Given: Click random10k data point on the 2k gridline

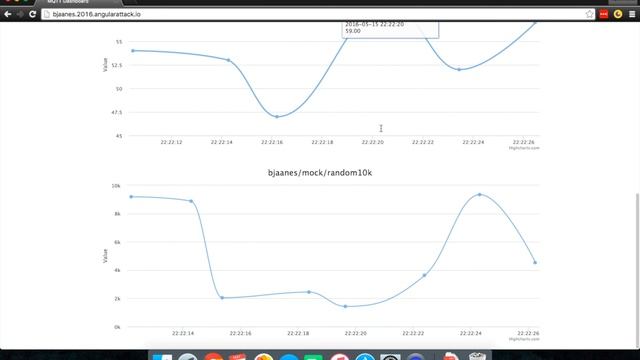Looking at the screenshot, I should pyautogui.click(x=222, y=298).
